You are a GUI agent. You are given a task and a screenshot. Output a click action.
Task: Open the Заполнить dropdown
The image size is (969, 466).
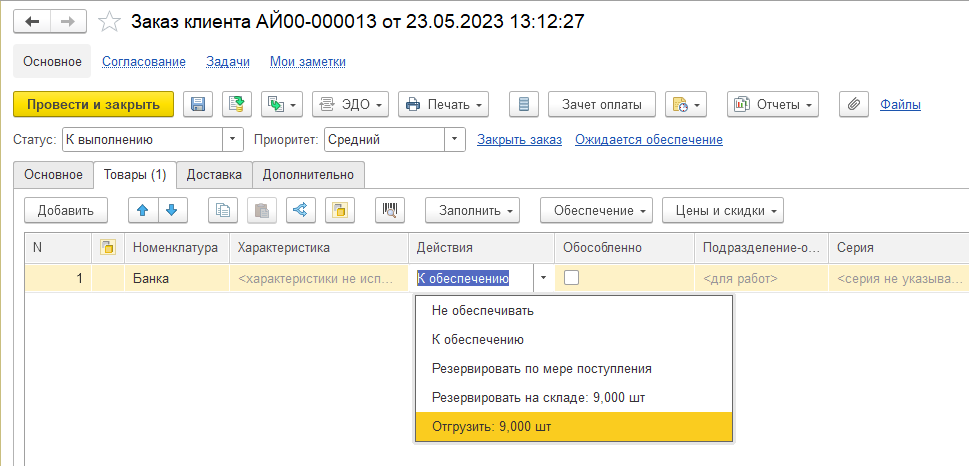pyautogui.click(x=472, y=210)
